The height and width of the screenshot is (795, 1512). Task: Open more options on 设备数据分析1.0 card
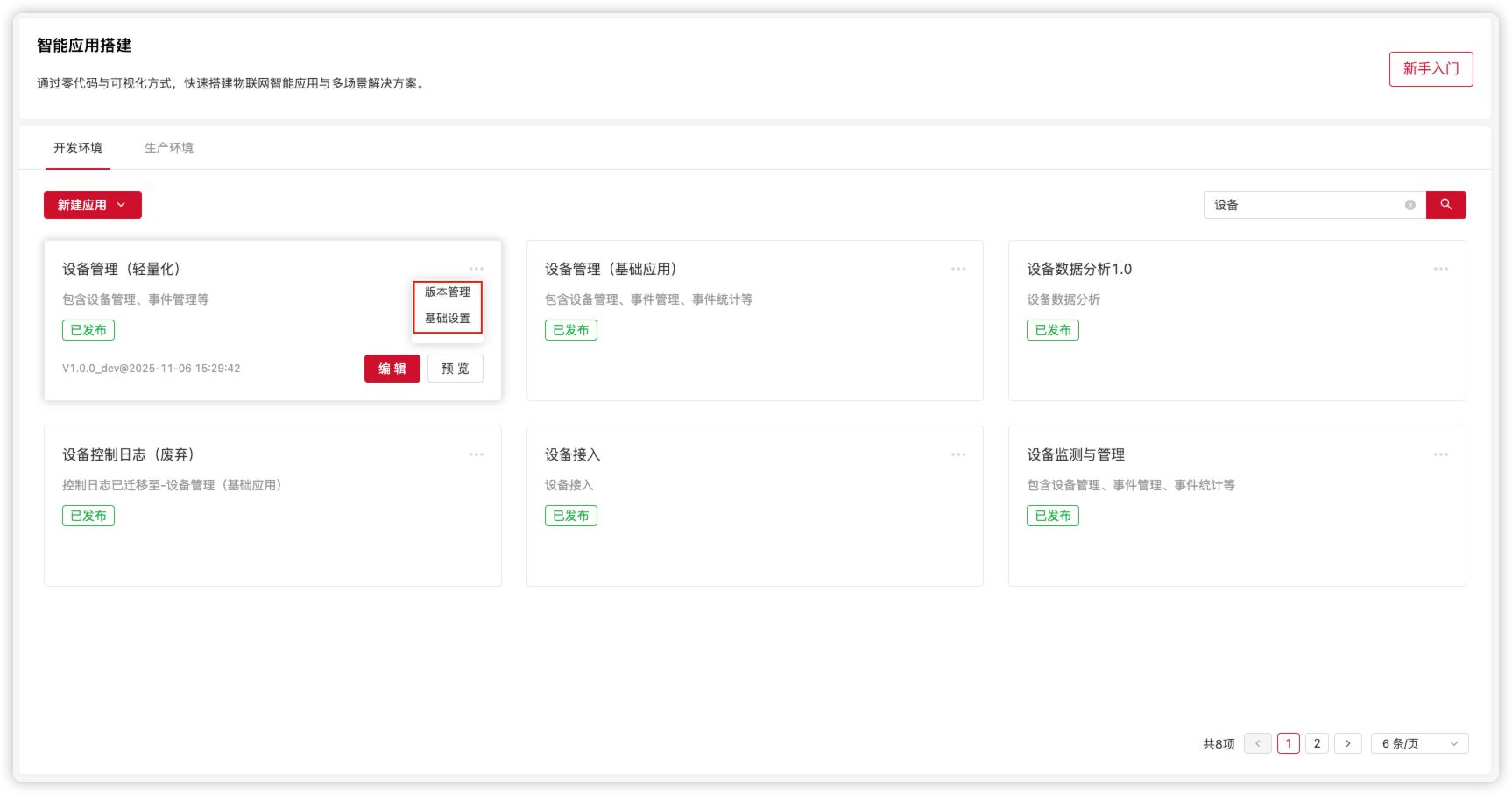pyautogui.click(x=1441, y=269)
